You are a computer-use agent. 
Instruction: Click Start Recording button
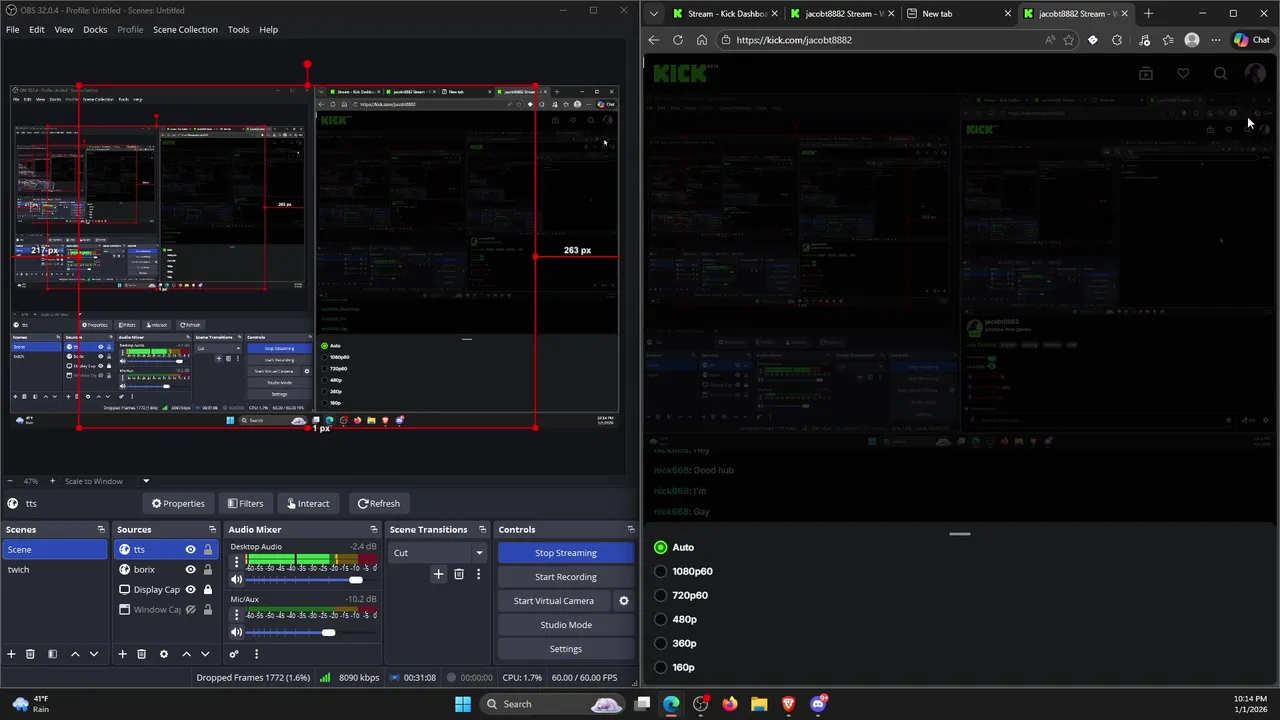(x=566, y=577)
